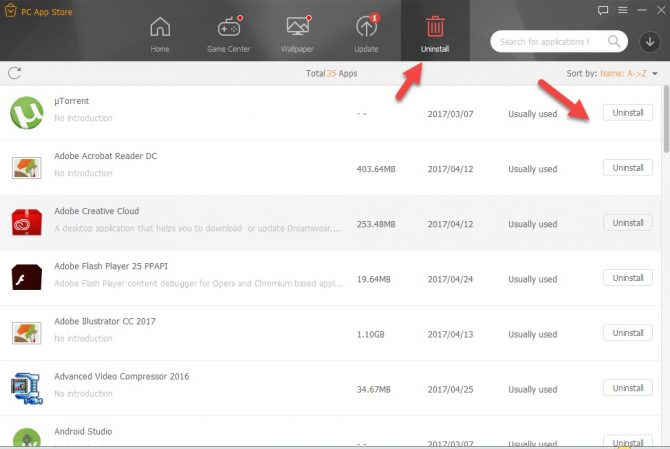Select the Adobe Flash Player 25 PPAPI name
This screenshot has height=449, width=670.
pyautogui.click(x=111, y=266)
